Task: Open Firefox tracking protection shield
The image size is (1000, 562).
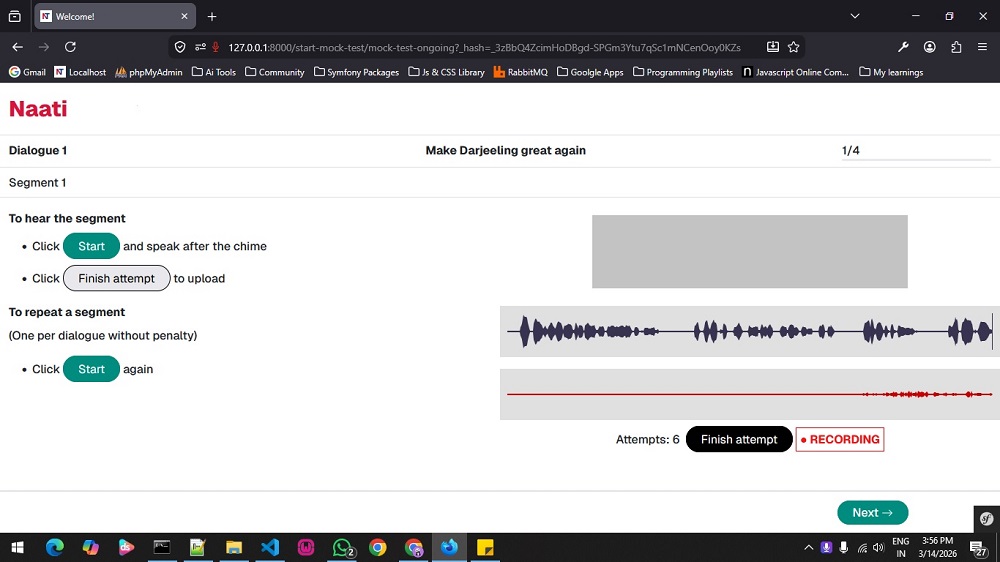Action: pos(180,47)
